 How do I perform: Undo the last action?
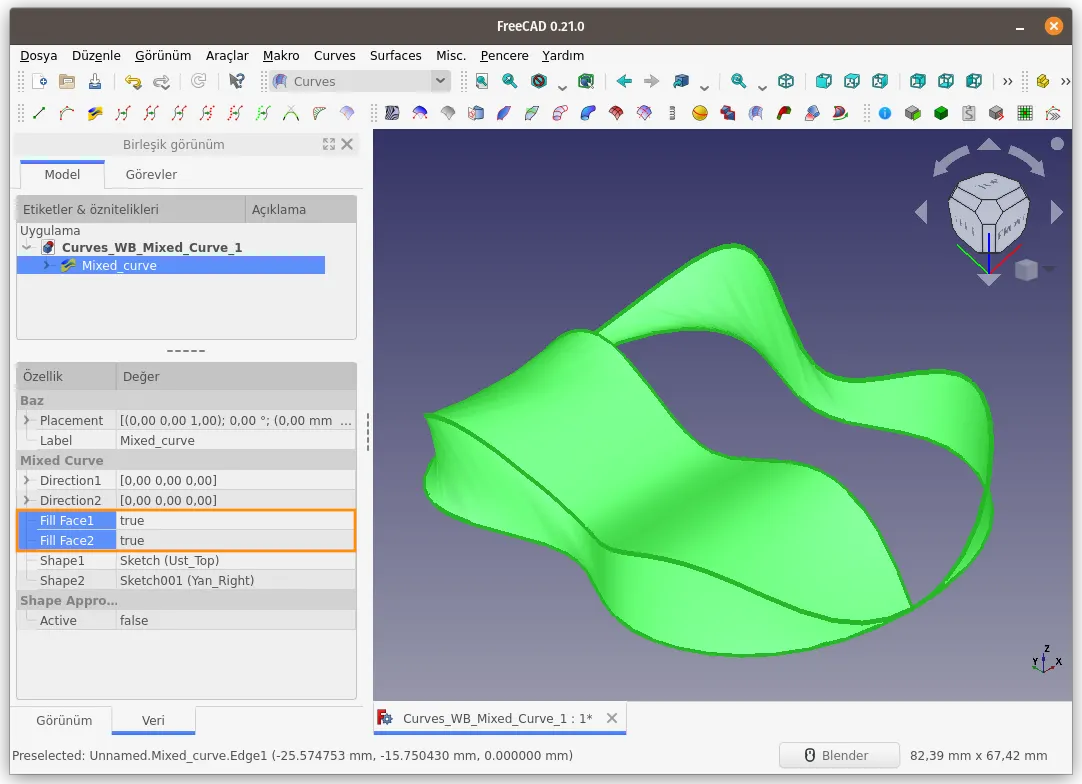132,81
